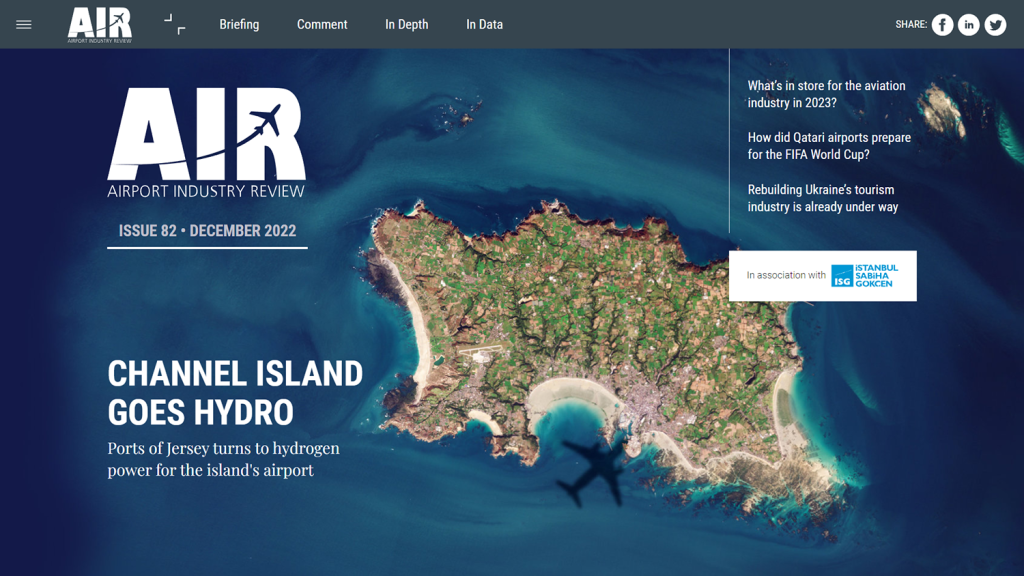
Task: Open the Qatari airports FIFA World Cup story
Action: click(829, 146)
